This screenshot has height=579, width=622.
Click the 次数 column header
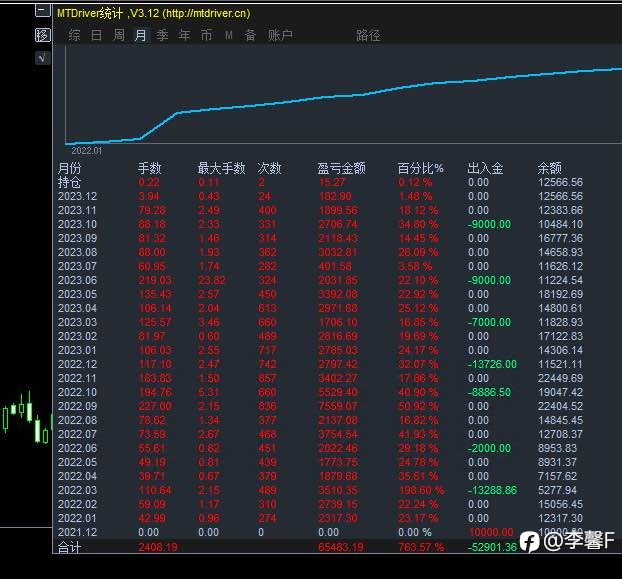point(270,168)
